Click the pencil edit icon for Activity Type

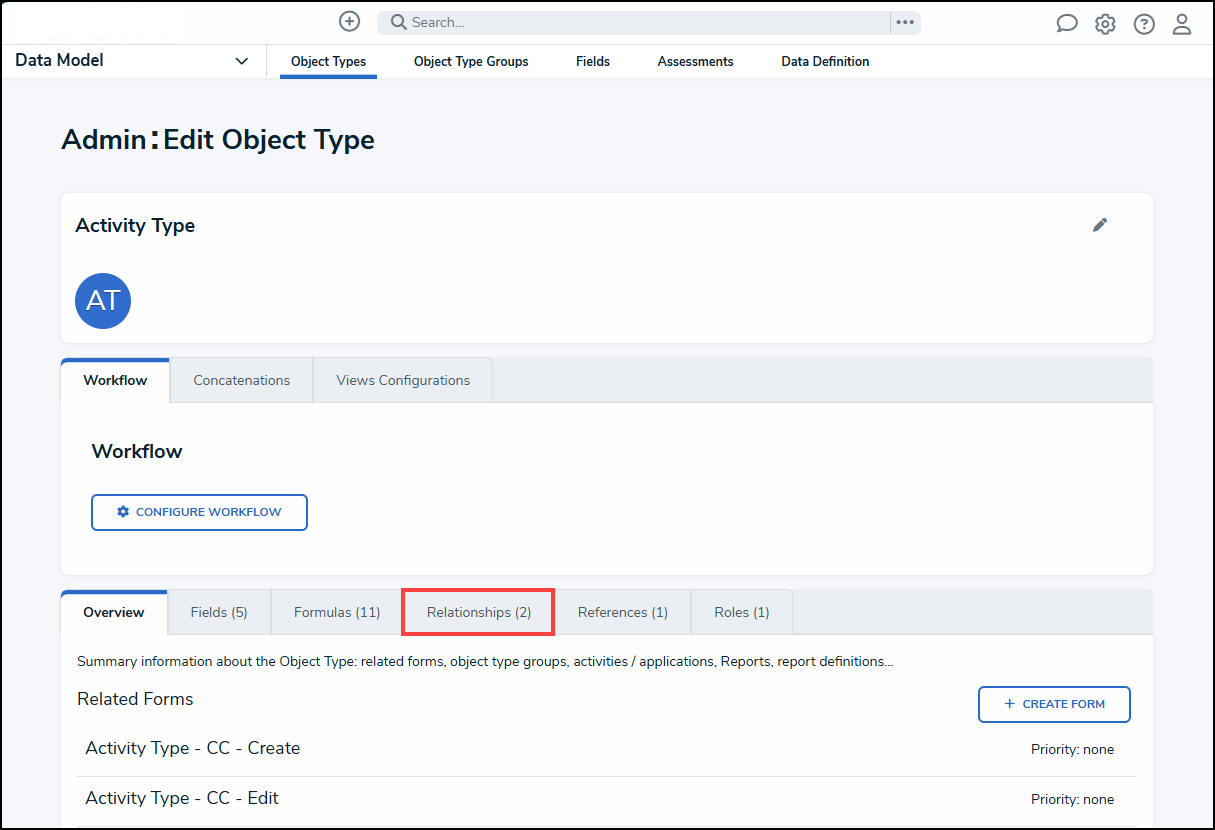coord(1100,225)
